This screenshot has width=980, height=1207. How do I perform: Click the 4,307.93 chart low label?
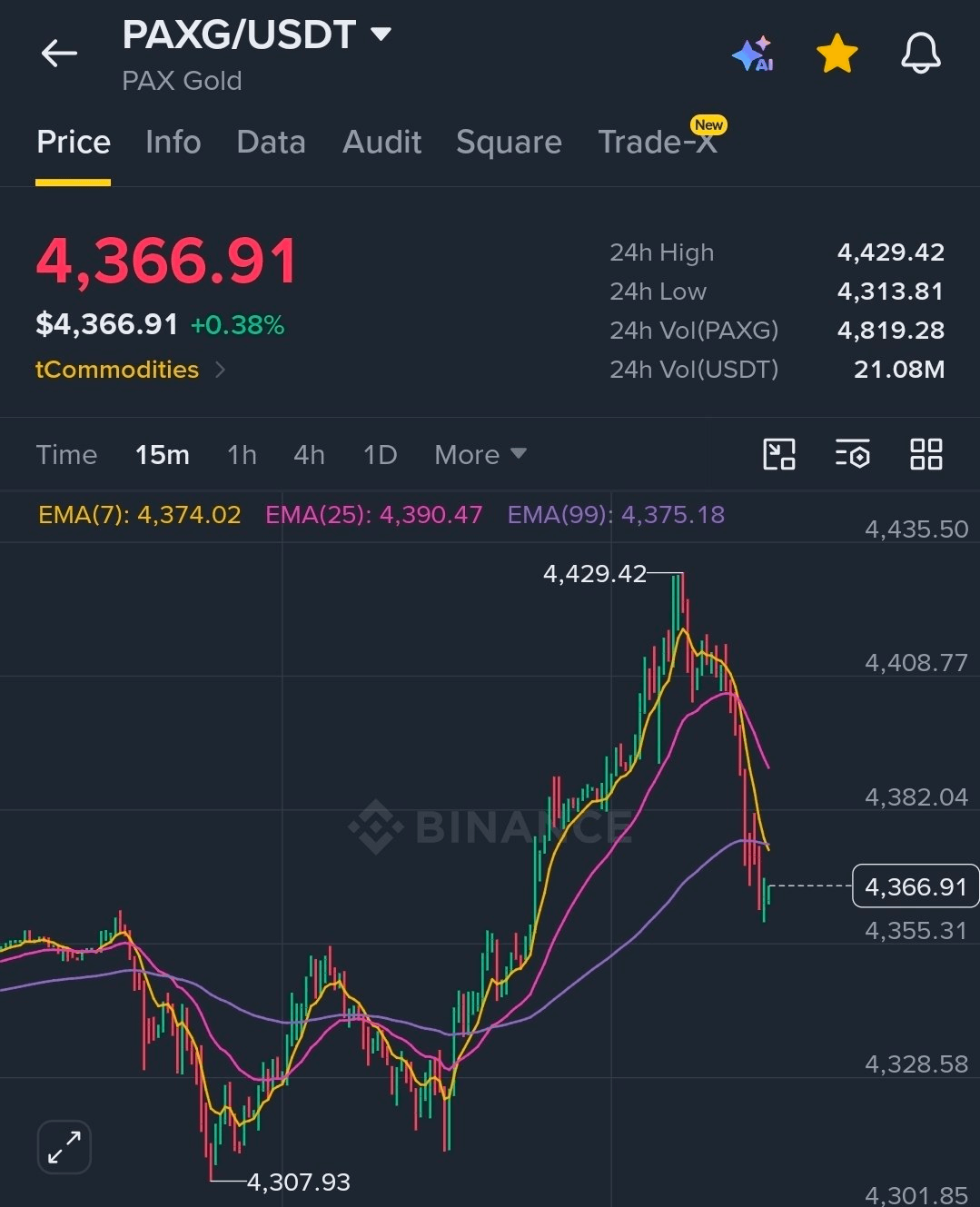coord(298,1182)
